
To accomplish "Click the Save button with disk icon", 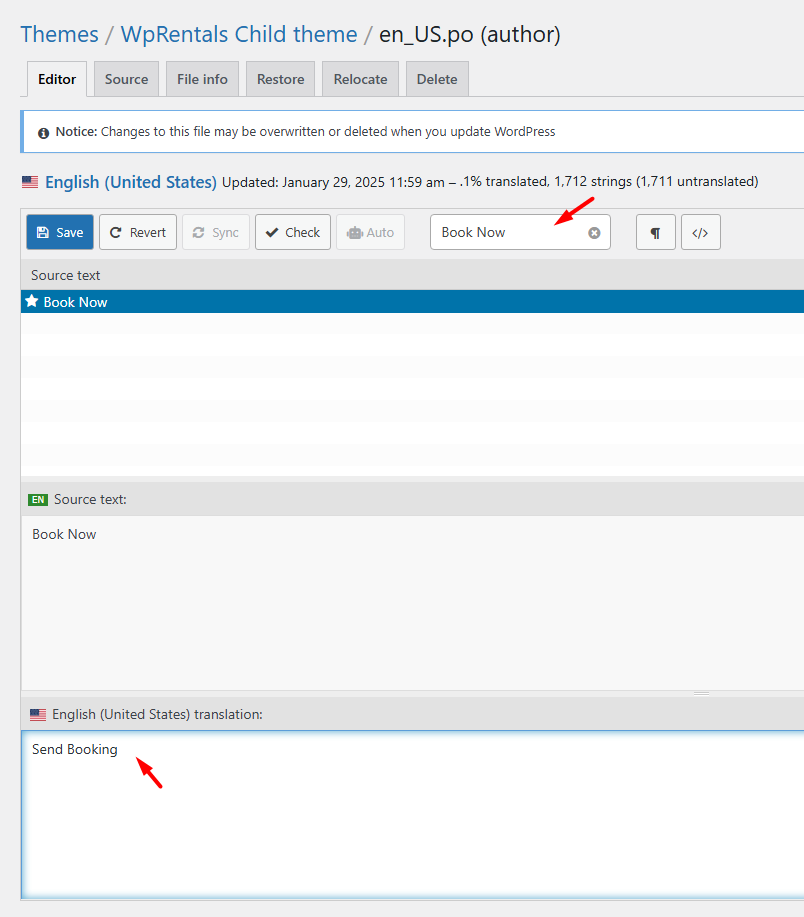I will point(60,232).
